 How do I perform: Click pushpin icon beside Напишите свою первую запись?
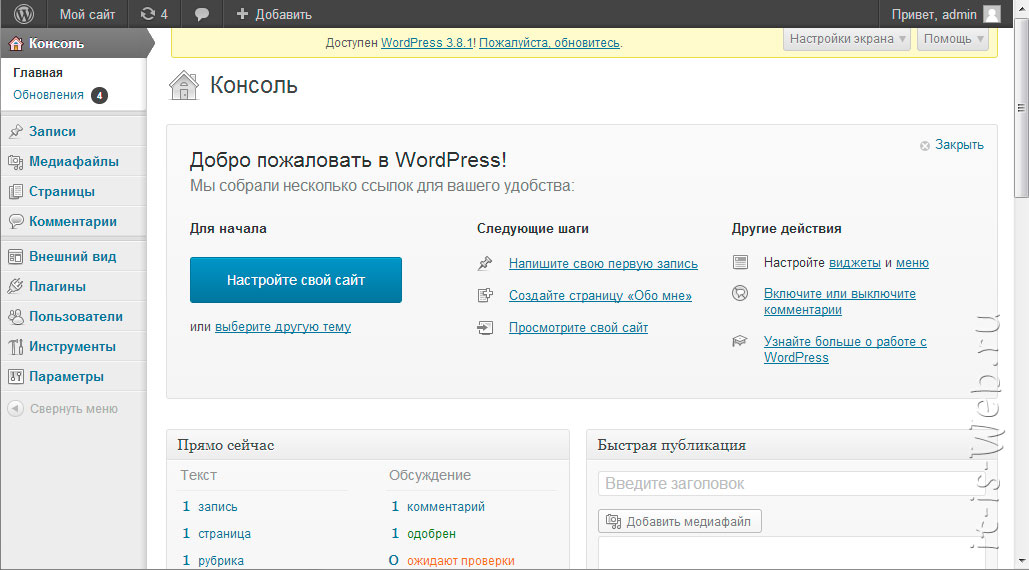click(485, 264)
